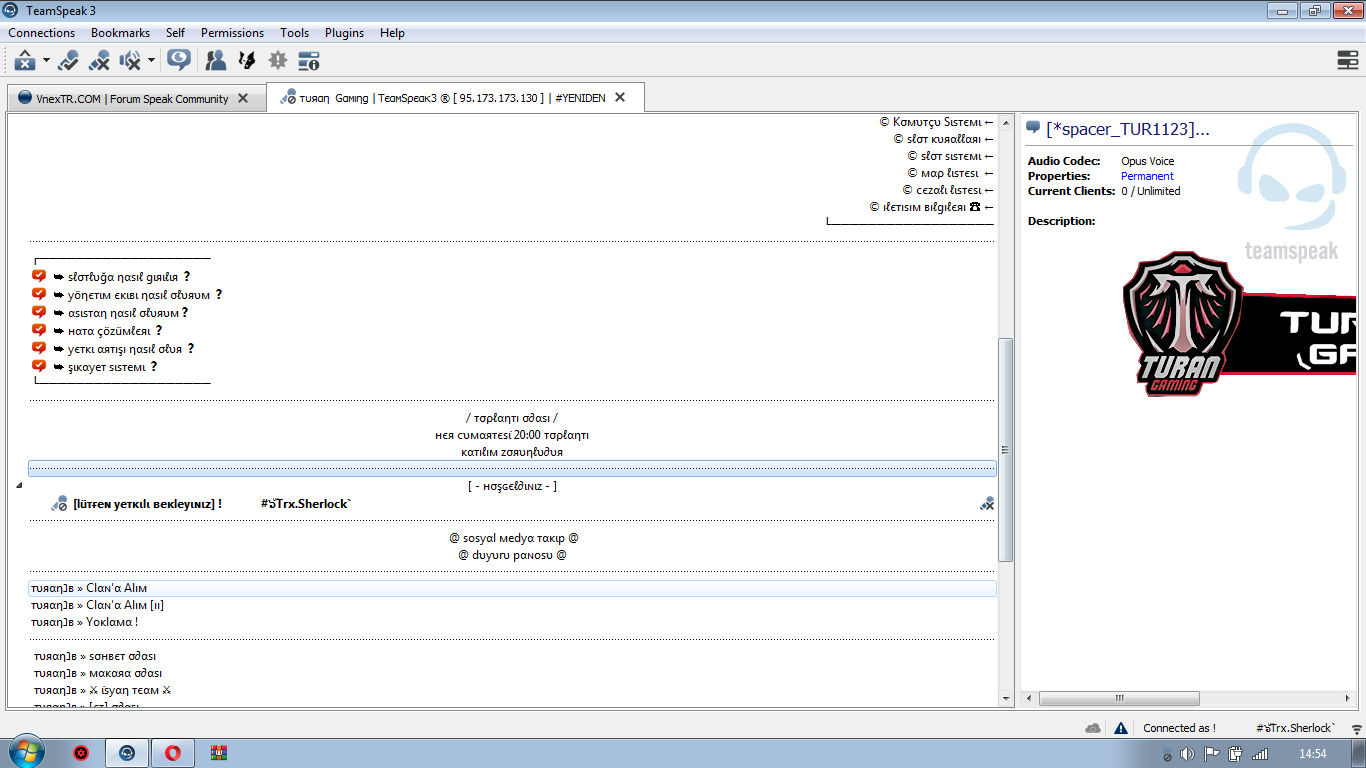Click the server info toolbar icon
This screenshot has height=768, width=1366.
[309, 61]
